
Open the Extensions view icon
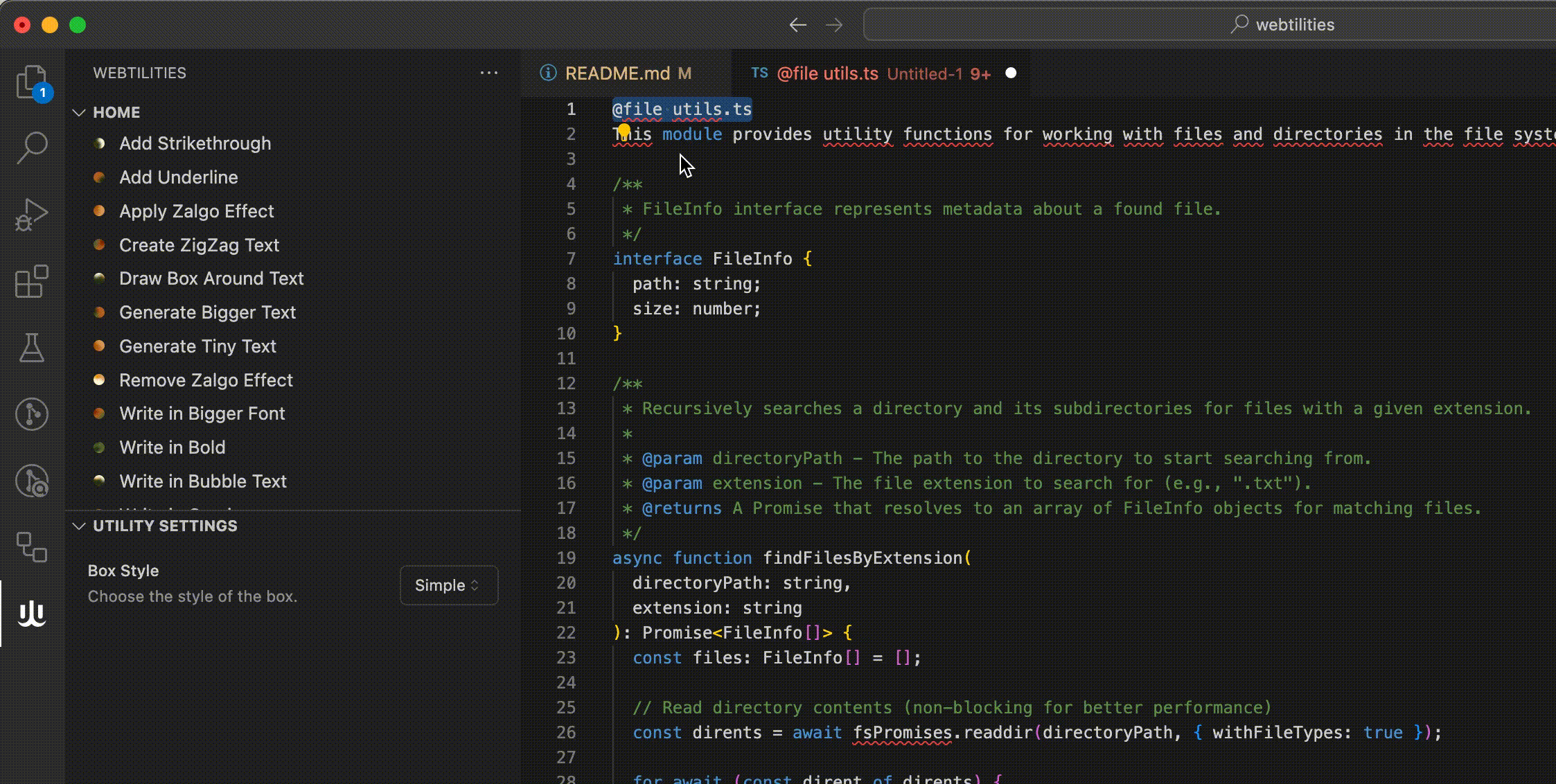(31, 282)
